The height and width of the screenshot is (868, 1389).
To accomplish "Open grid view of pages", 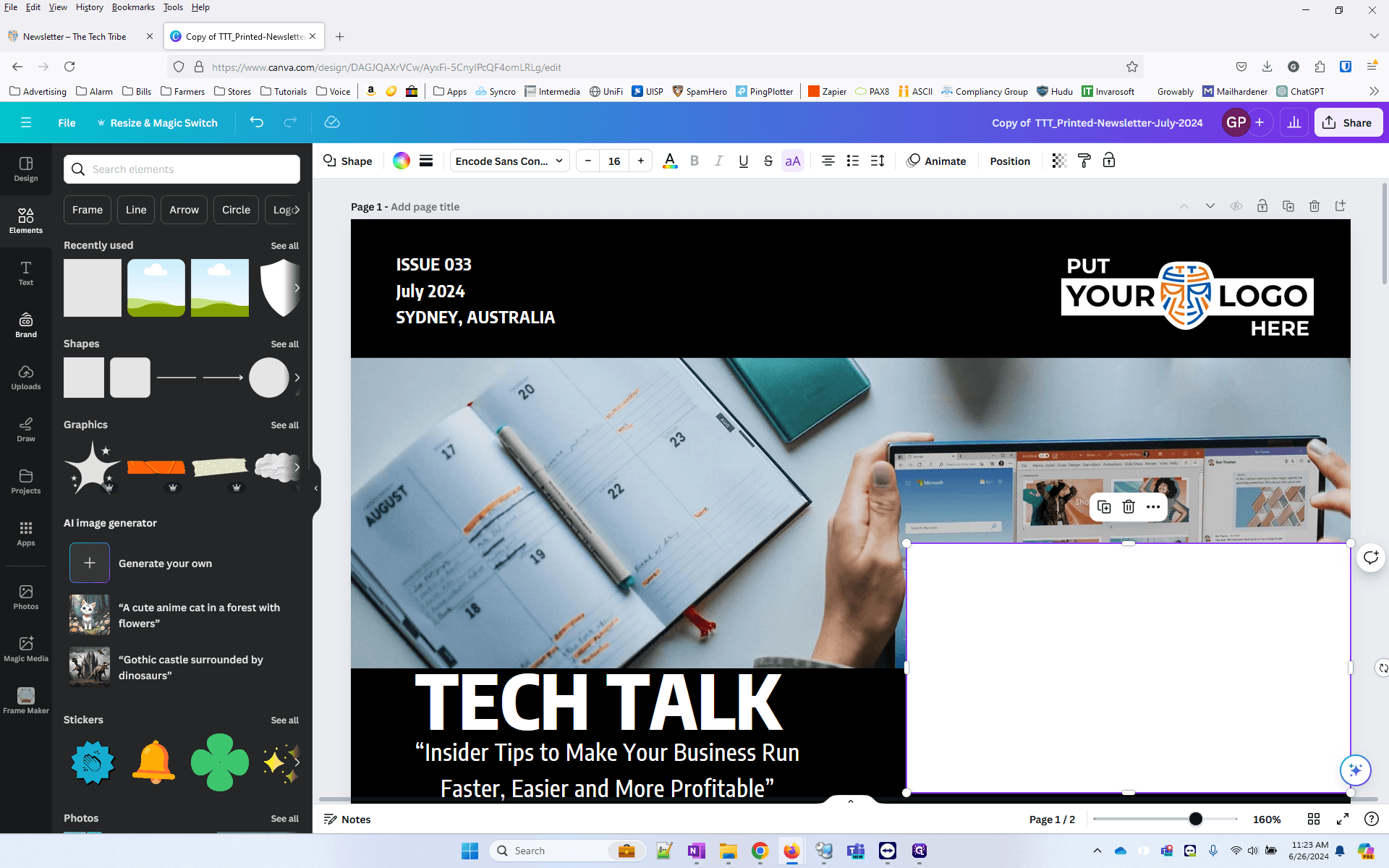I will pos(1314,819).
